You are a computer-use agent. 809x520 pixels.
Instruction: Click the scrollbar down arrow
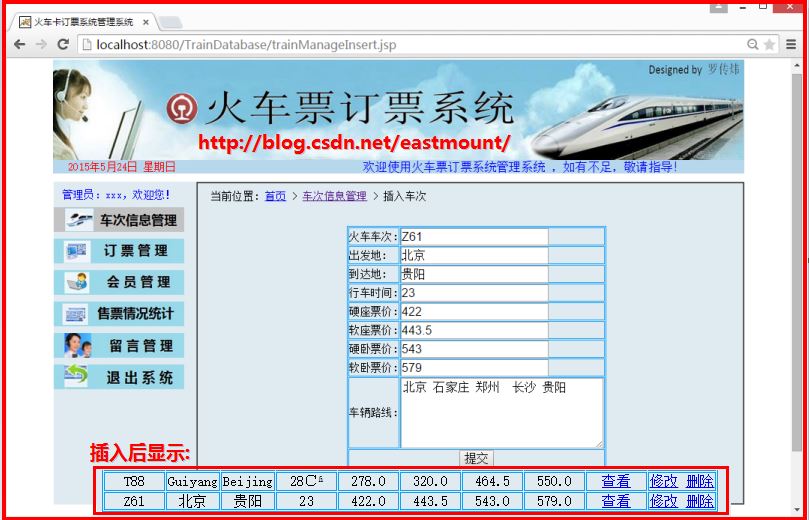tap(797, 510)
